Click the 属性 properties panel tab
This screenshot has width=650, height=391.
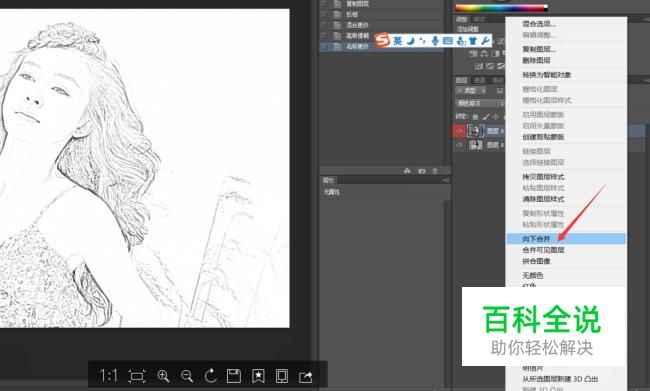pos(328,180)
